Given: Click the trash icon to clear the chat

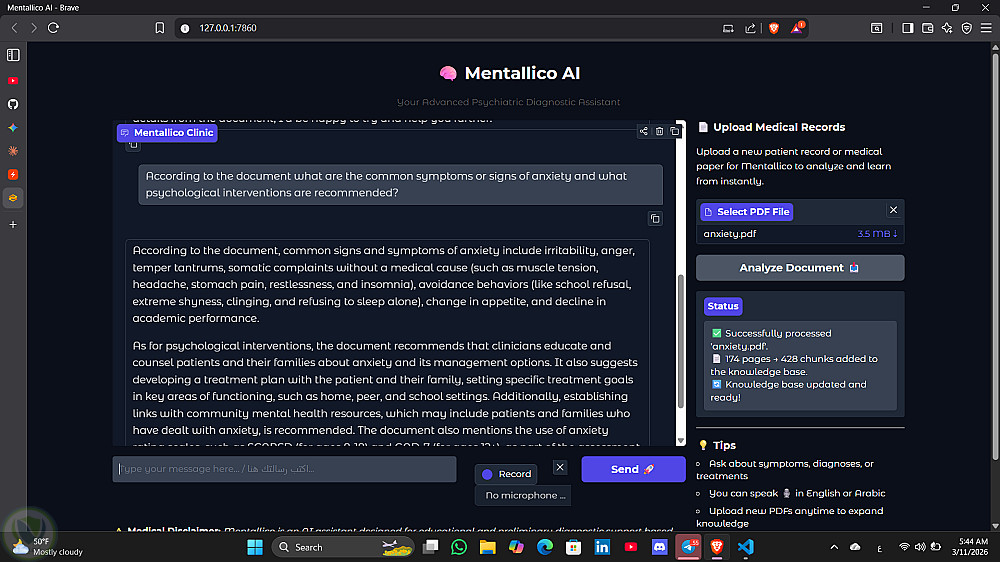Looking at the screenshot, I should point(659,131).
